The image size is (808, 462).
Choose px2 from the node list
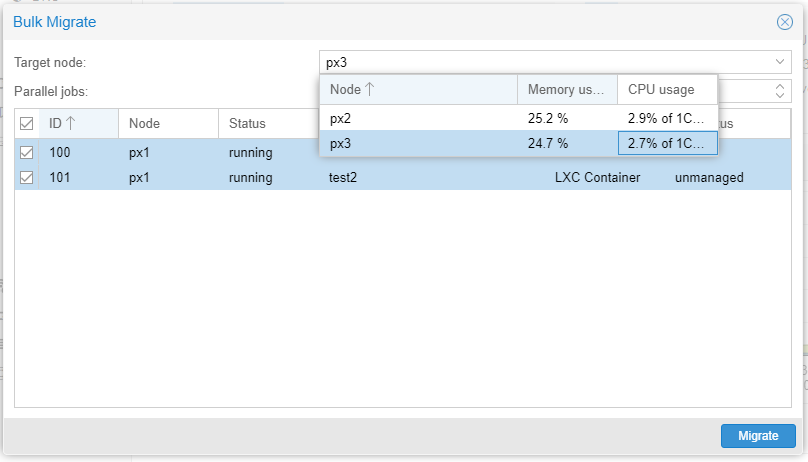343,118
